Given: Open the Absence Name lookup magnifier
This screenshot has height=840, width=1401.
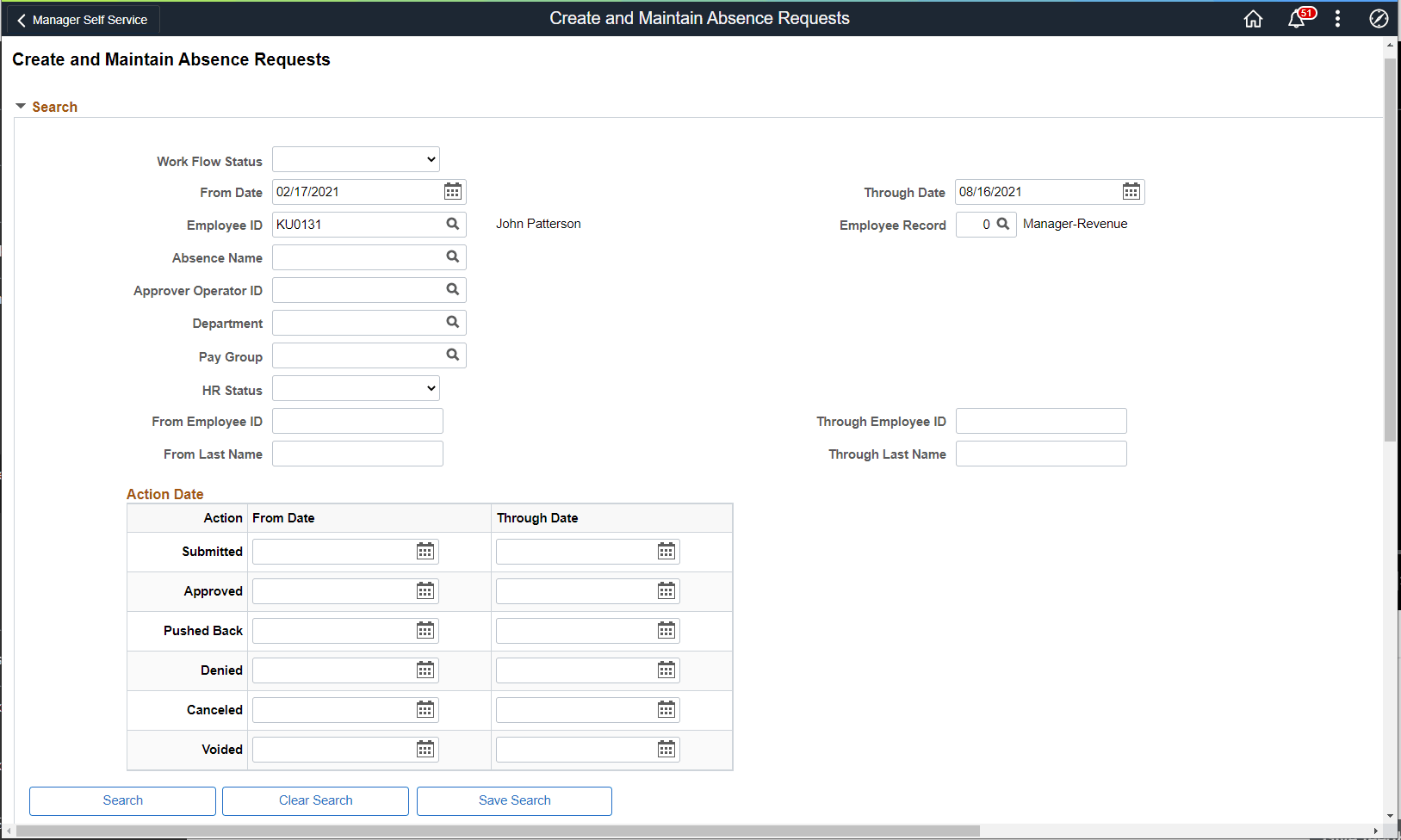Looking at the screenshot, I should coord(453,256).
